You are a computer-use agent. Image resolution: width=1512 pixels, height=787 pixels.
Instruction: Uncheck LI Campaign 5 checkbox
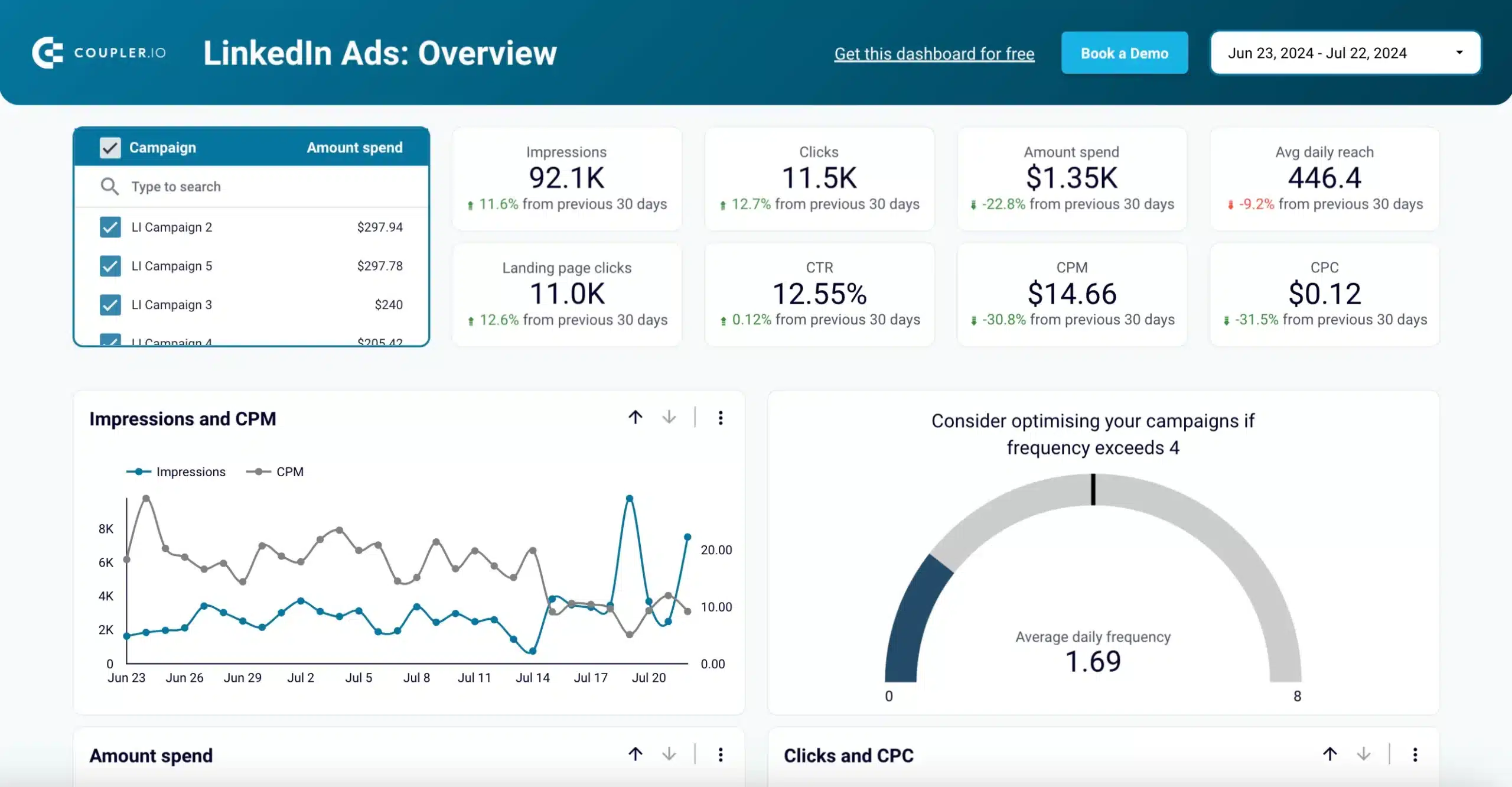point(110,266)
